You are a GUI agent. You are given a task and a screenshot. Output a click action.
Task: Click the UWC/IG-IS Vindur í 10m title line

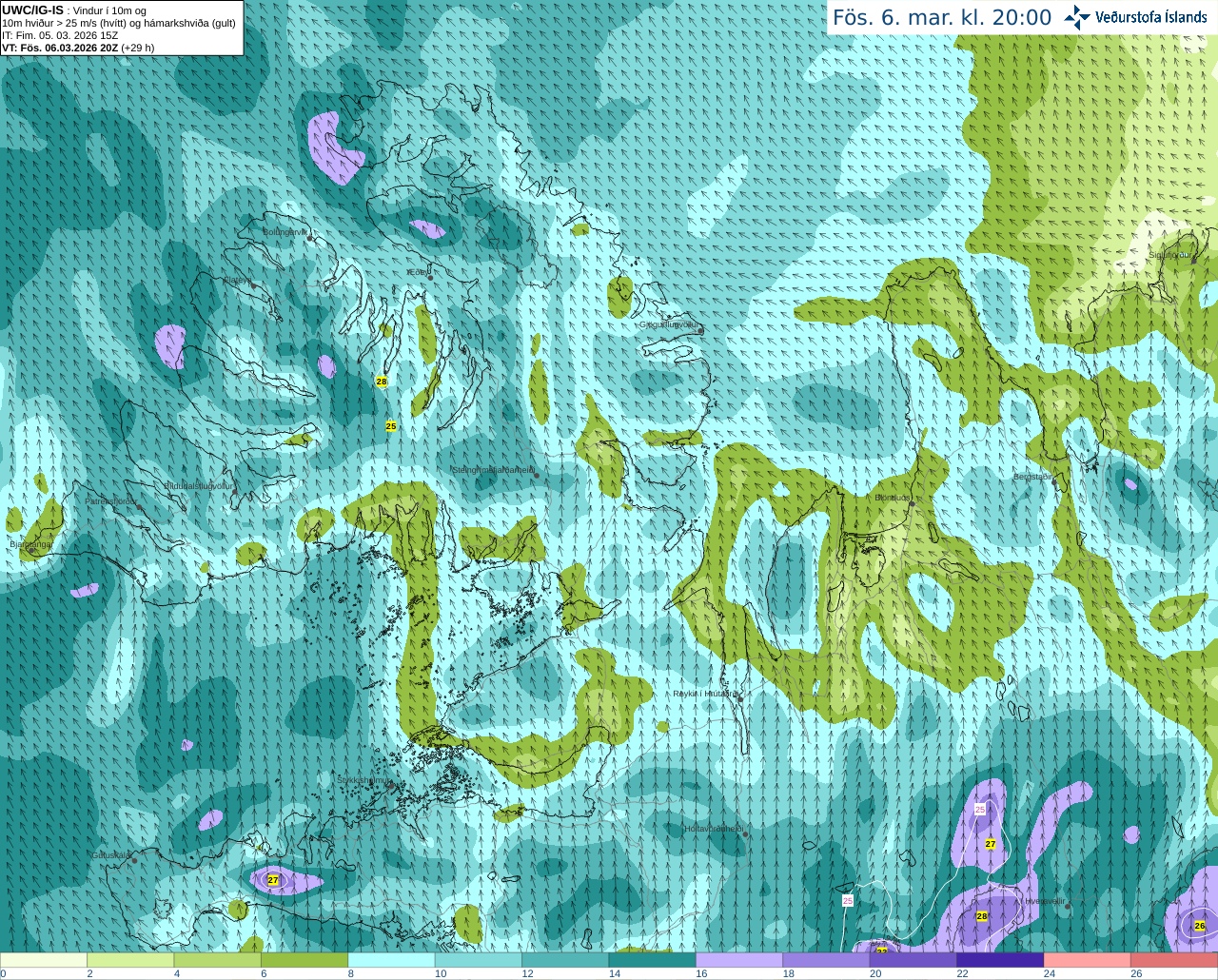point(74,10)
